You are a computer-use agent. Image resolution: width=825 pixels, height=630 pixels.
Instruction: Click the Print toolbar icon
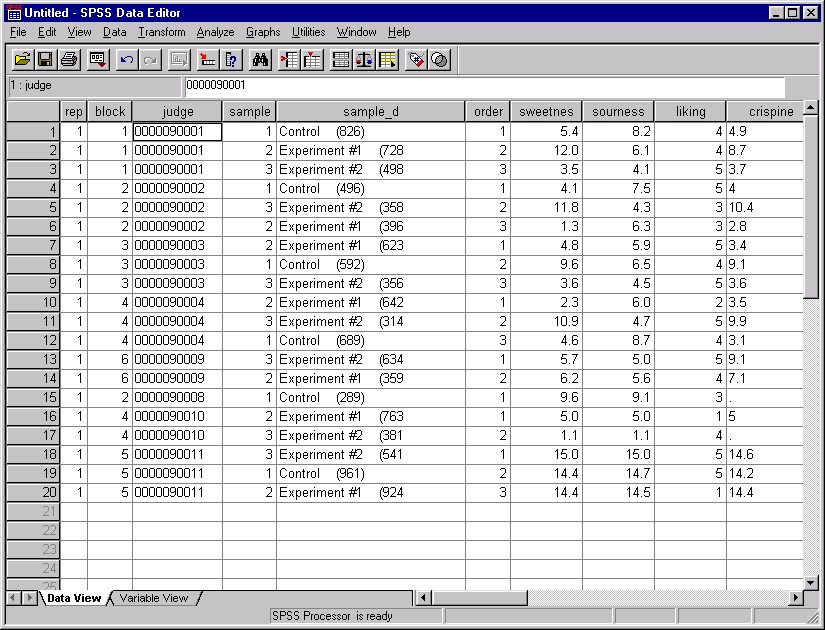(69, 60)
